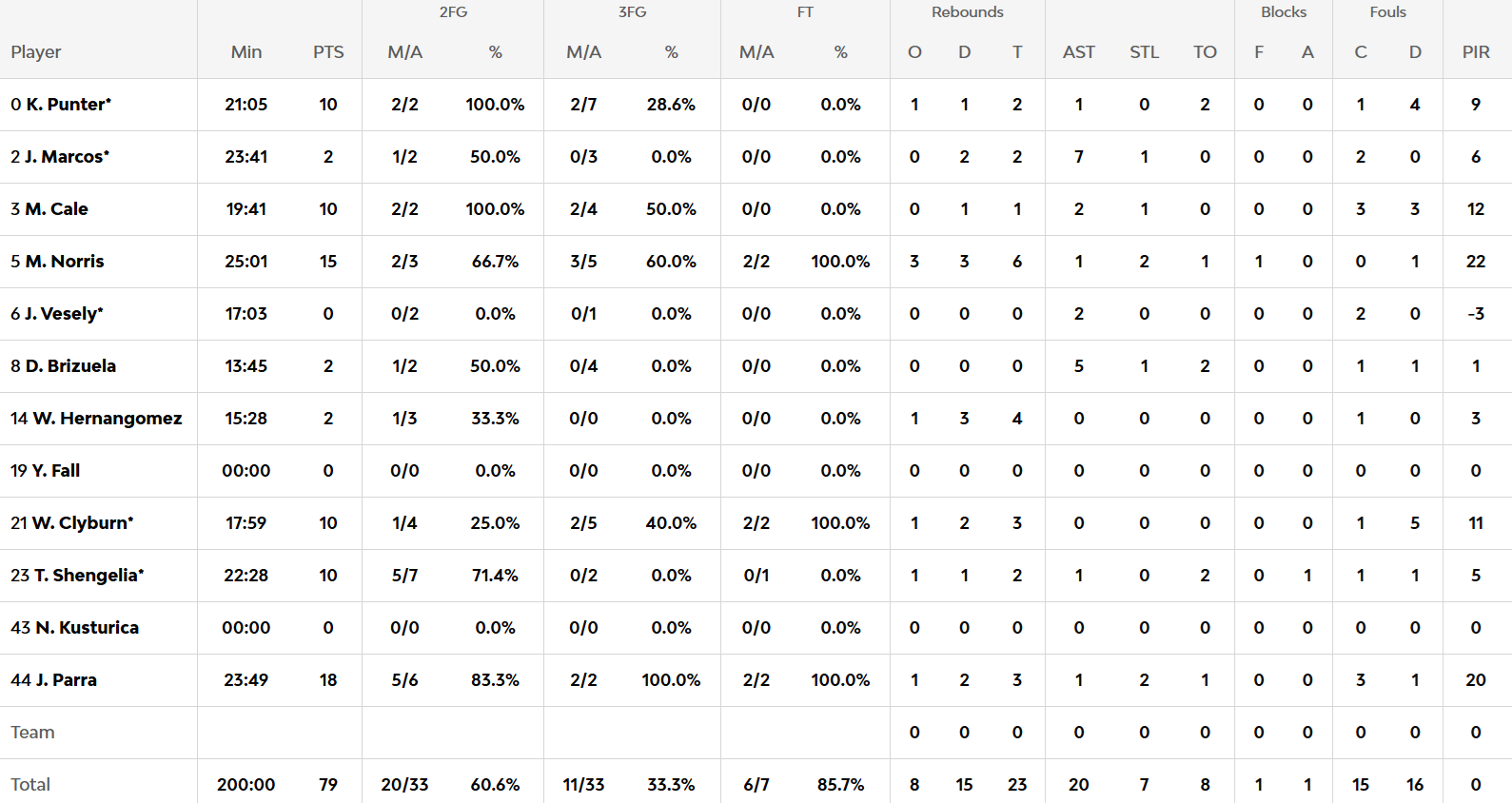
Task: Click the AST column header
Action: [1079, 52]
